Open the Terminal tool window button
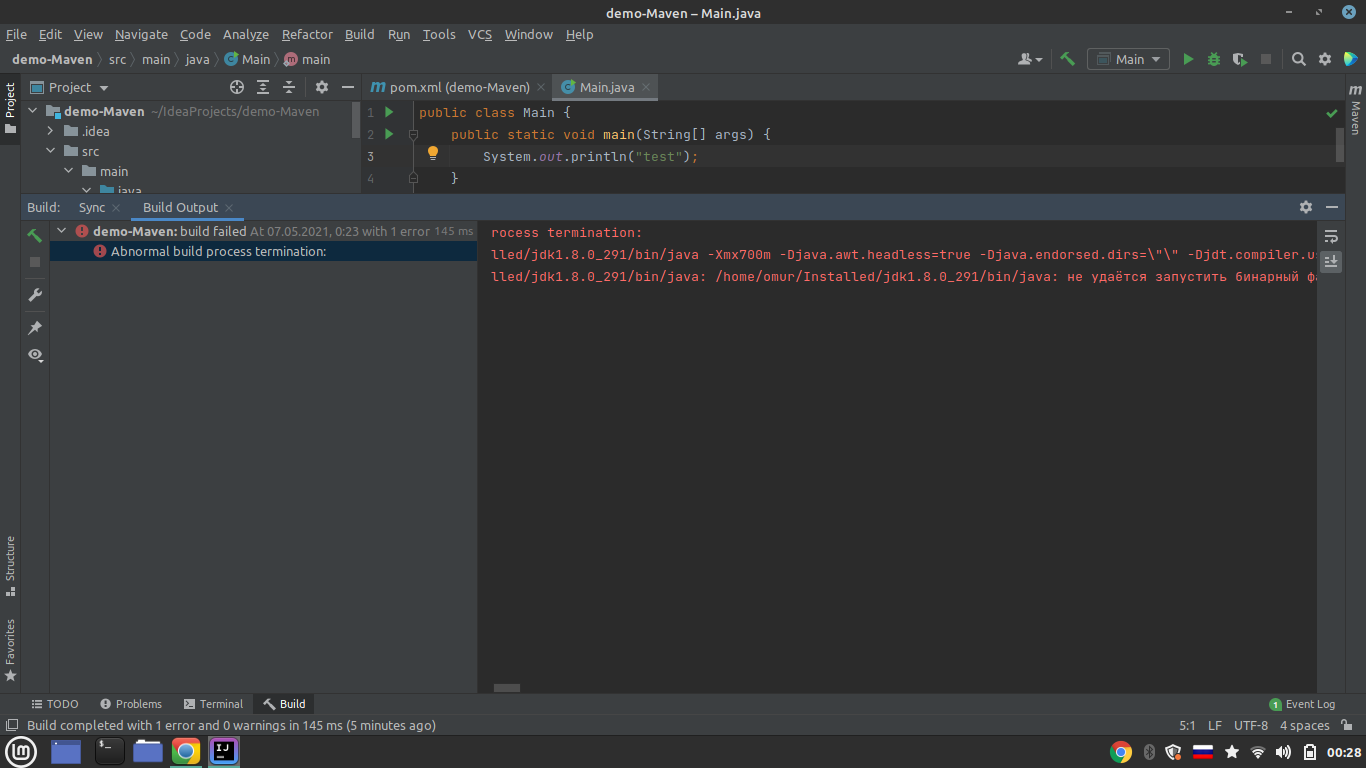Image resolution: width=1366 pixels, height=768 pixels. click(211, 704)
